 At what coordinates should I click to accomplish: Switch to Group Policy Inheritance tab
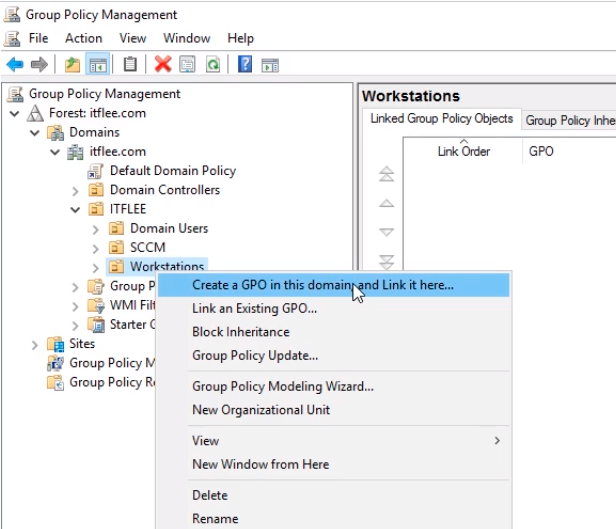click(x=569, y=120)
